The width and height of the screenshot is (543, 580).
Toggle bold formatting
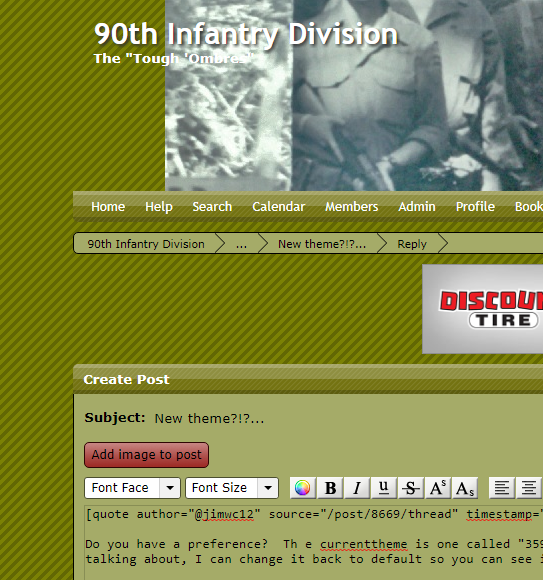click(330, 488)
